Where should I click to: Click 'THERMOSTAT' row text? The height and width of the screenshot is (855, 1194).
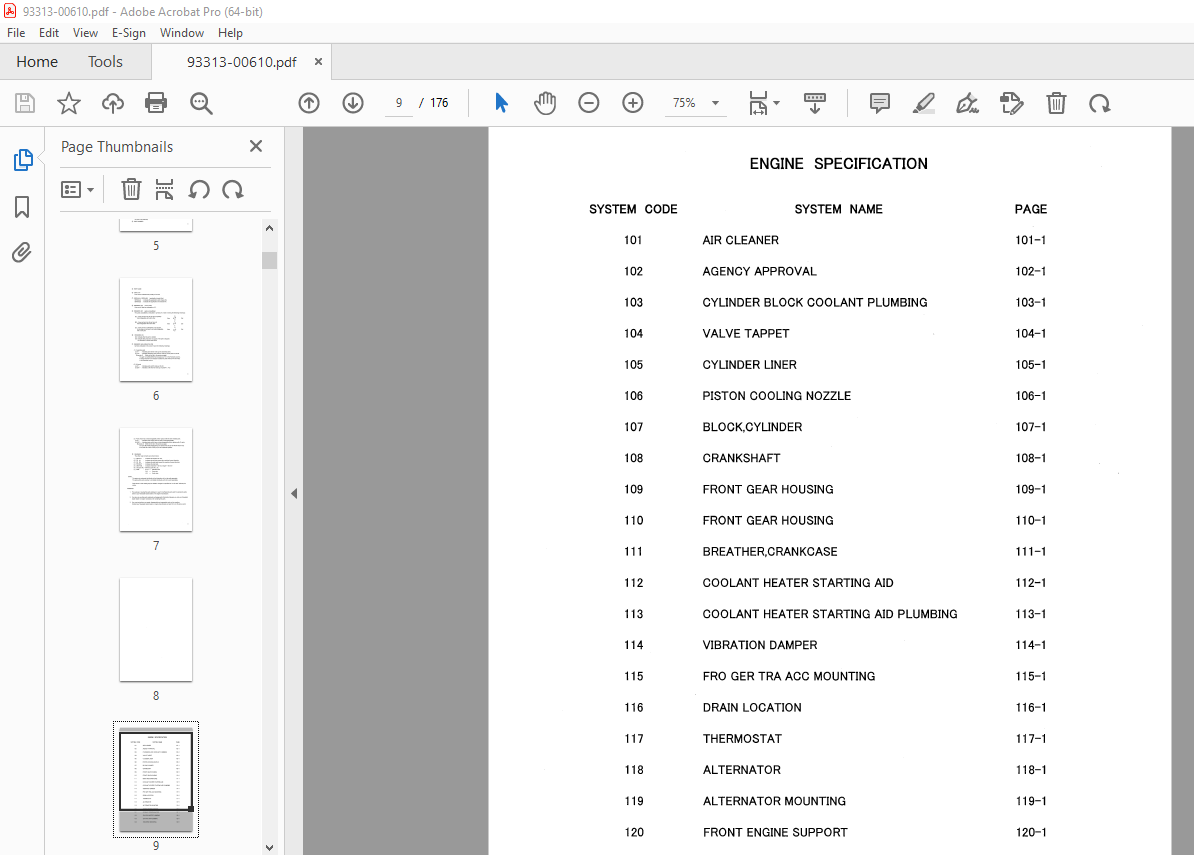pyautogui.click(x=742, y=739)
